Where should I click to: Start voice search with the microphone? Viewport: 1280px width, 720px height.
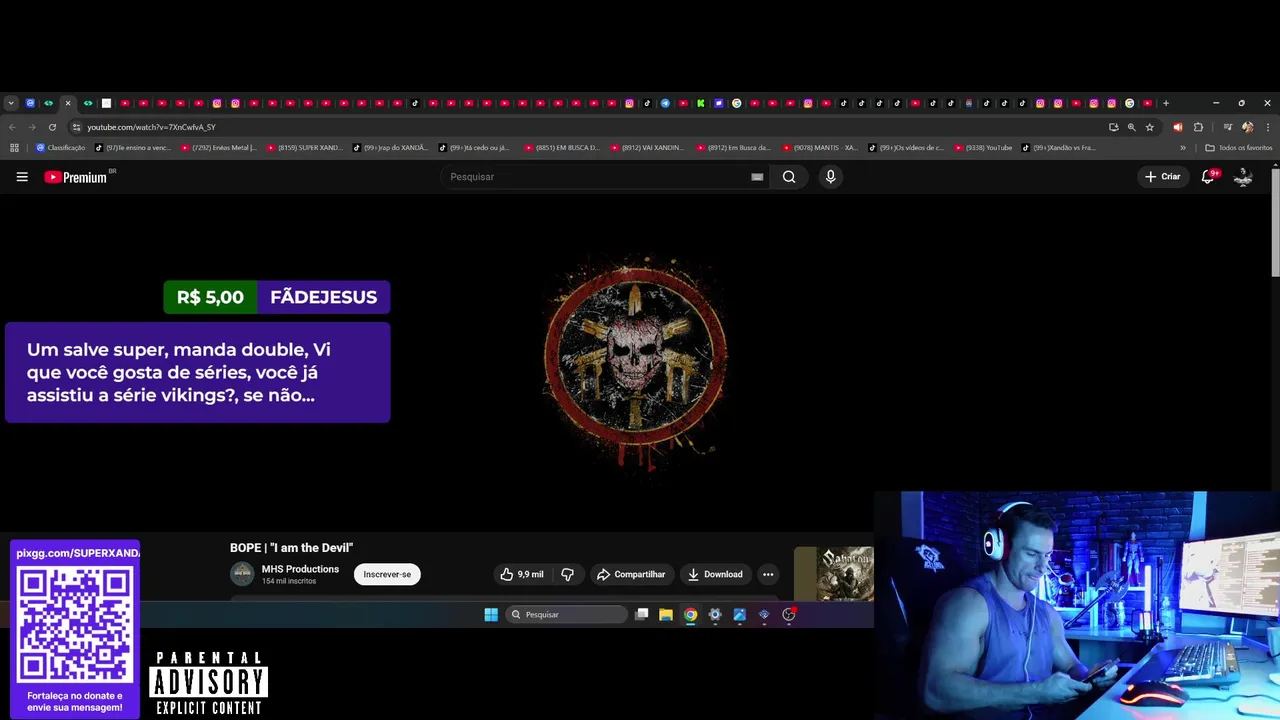(830, 177)
